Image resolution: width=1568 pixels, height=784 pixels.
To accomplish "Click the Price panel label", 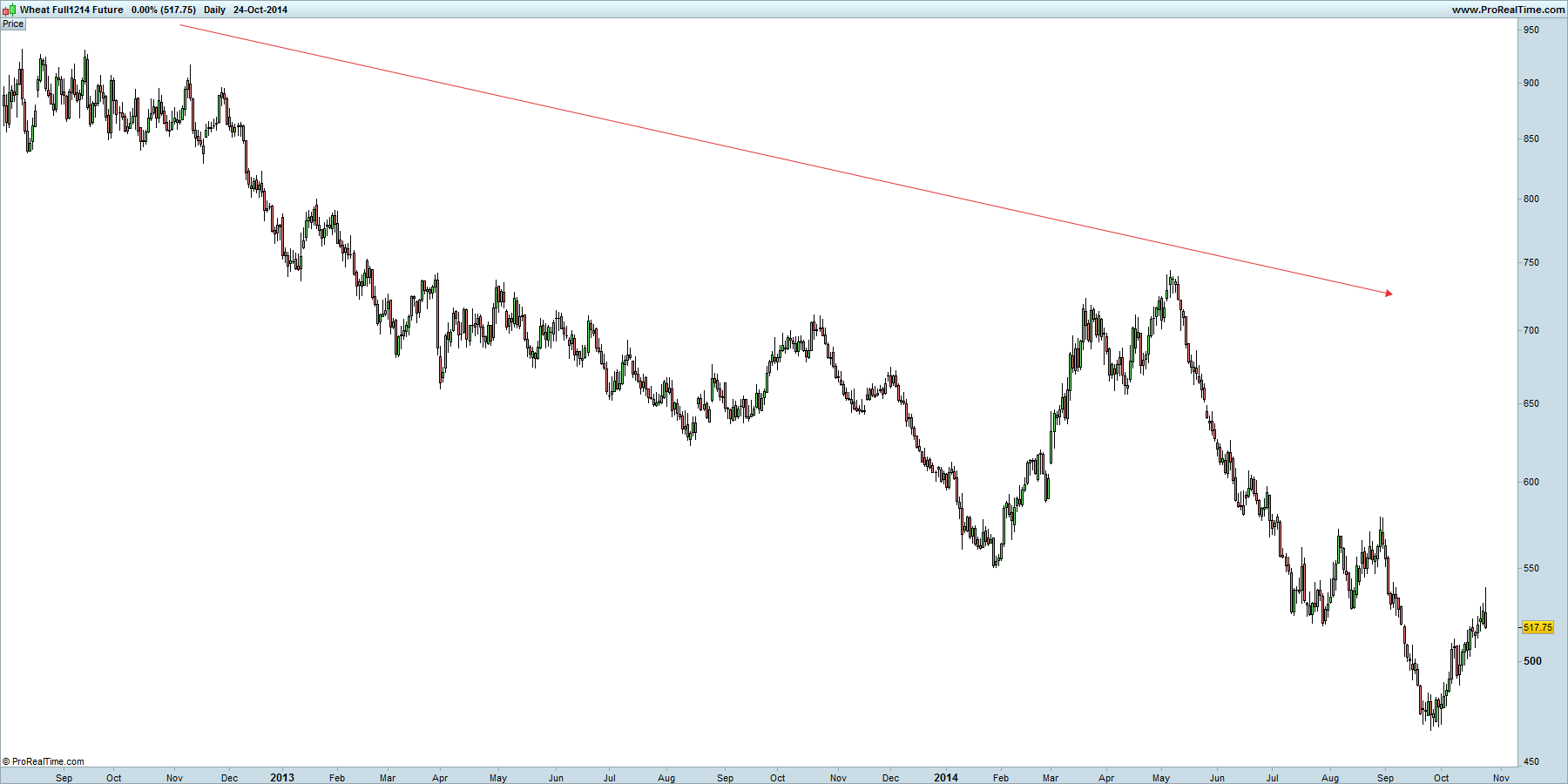I will (13, 24).
